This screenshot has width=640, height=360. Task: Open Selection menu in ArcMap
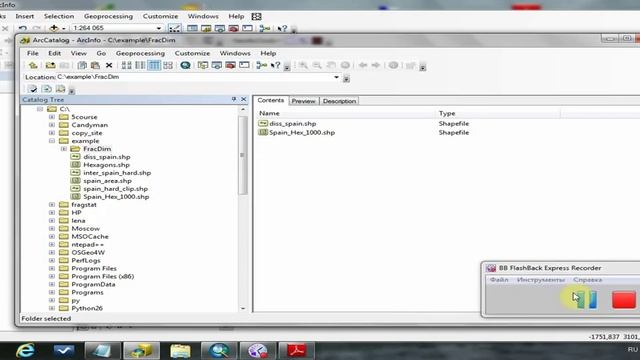(59, 16)
